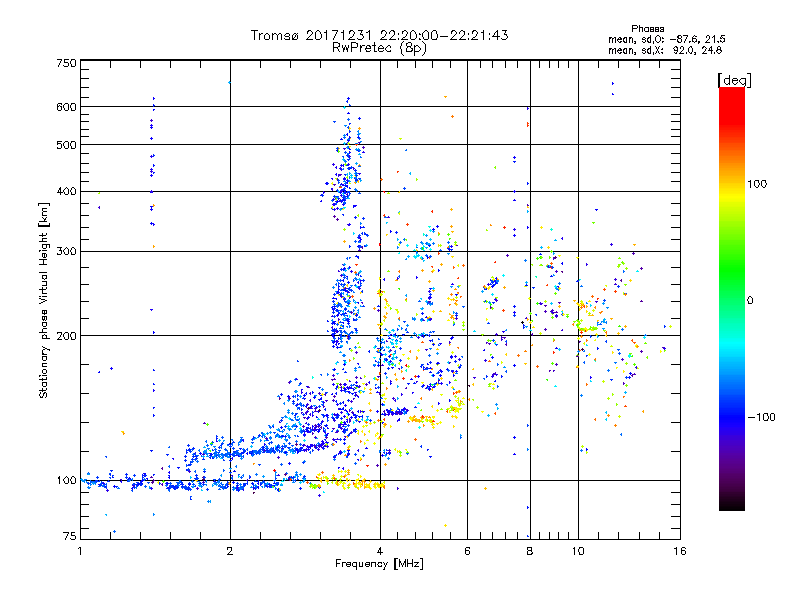800x600 pixels.
Task: Click the '[deg]' color bar unit label
Action: click(x=734, y=80)
